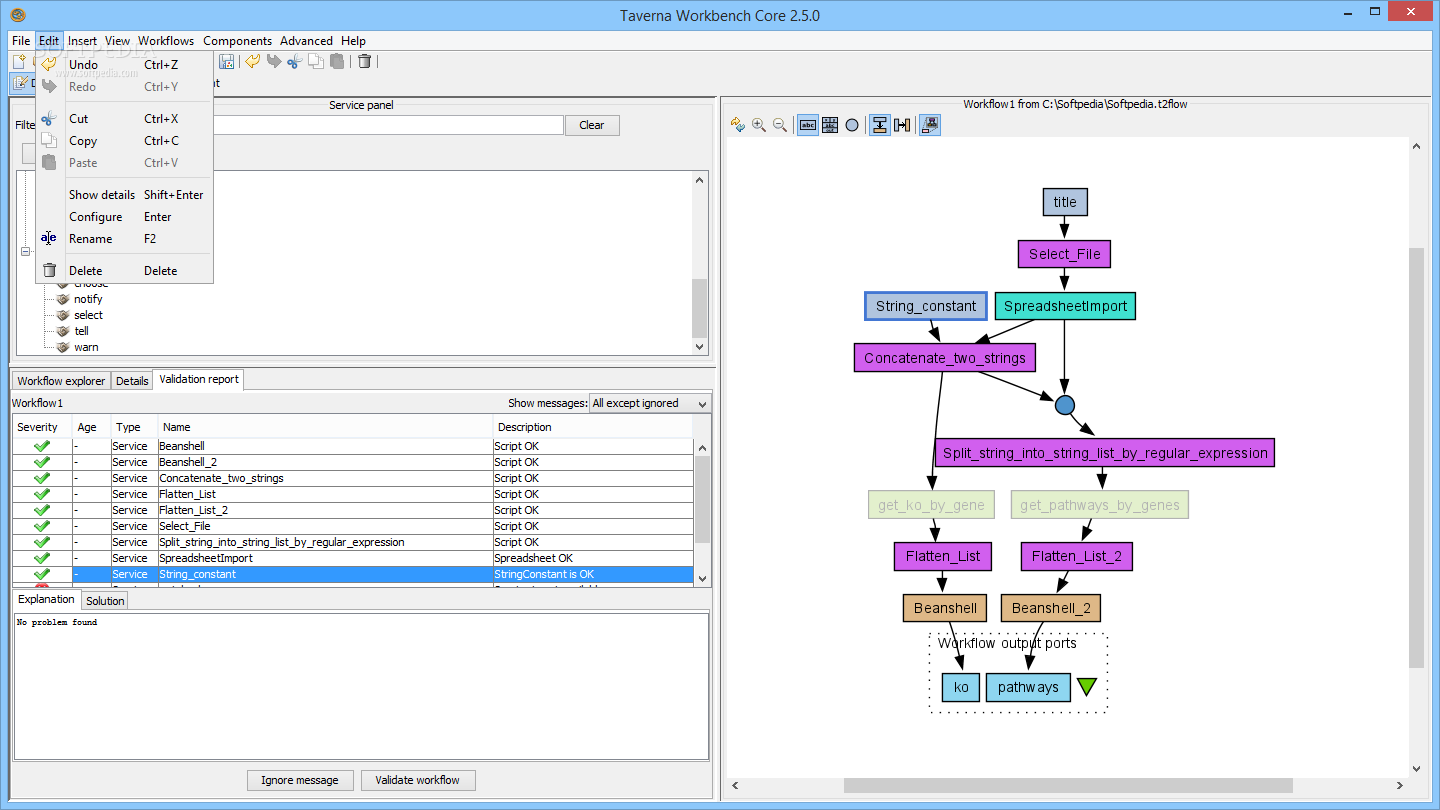
Task: Click the service panel scrollbar's down arrow
Action: 700,346
